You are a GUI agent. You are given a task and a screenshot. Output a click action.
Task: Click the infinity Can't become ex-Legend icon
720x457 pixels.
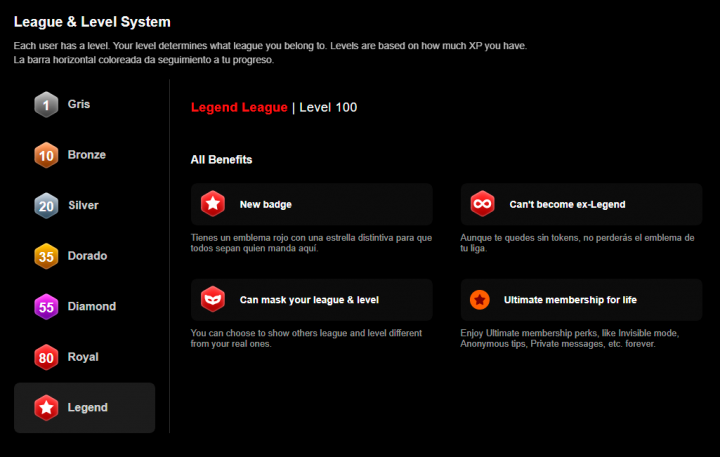click(482, 204)
